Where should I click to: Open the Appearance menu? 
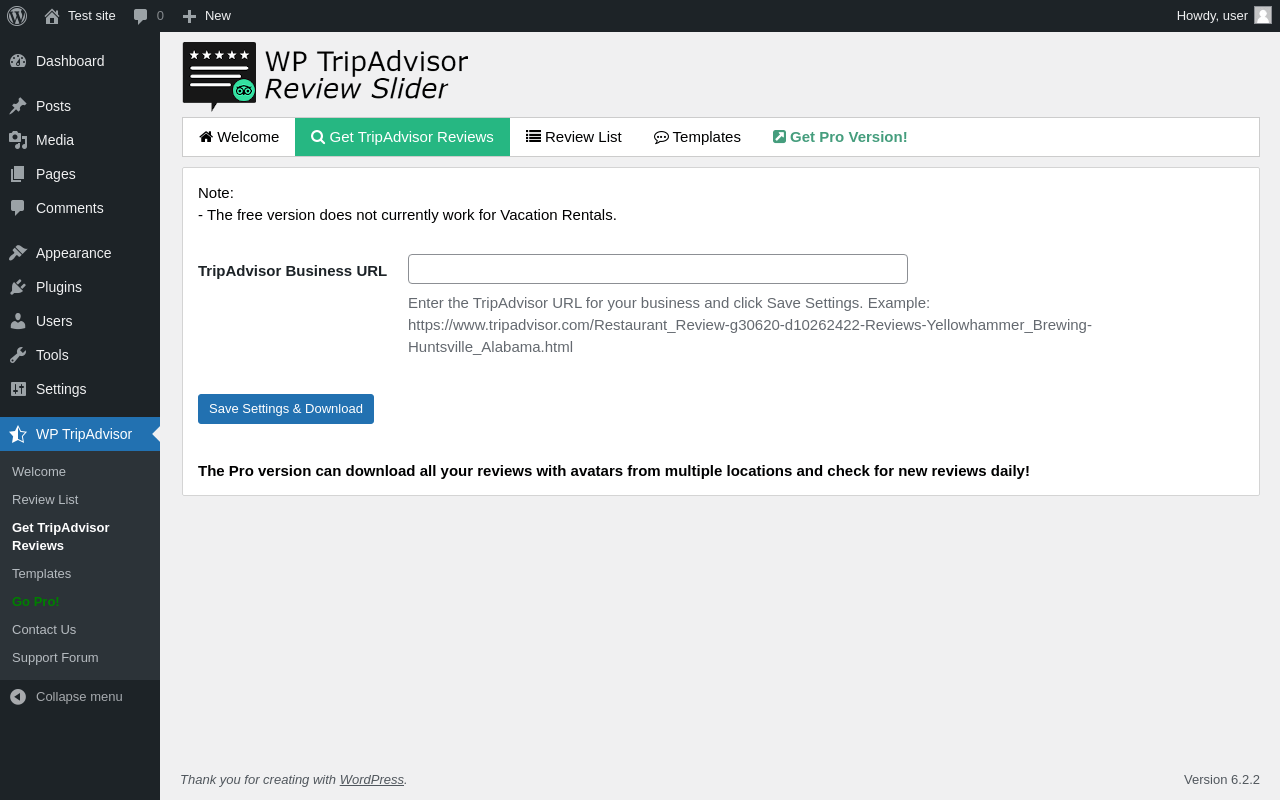80,253
